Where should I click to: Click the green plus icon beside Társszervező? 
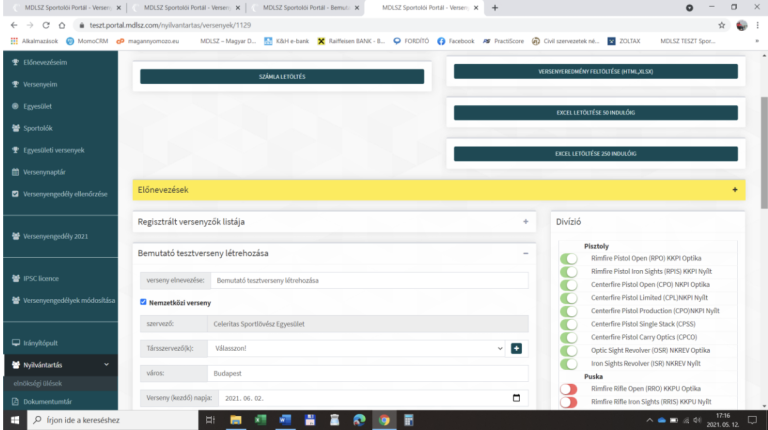(516, 348)
